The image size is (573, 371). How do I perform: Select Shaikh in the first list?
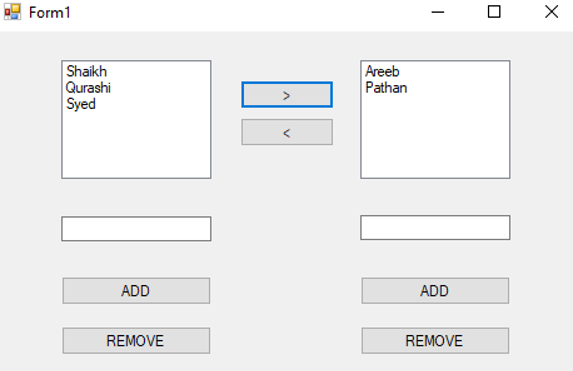[87, 71]
